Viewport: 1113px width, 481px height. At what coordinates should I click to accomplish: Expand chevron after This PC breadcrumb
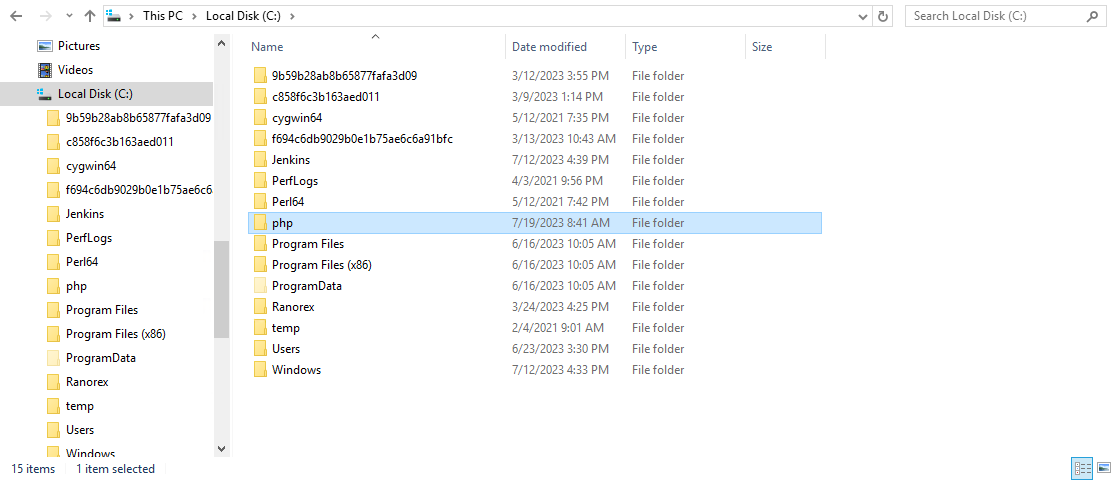[x=194, y=16]
